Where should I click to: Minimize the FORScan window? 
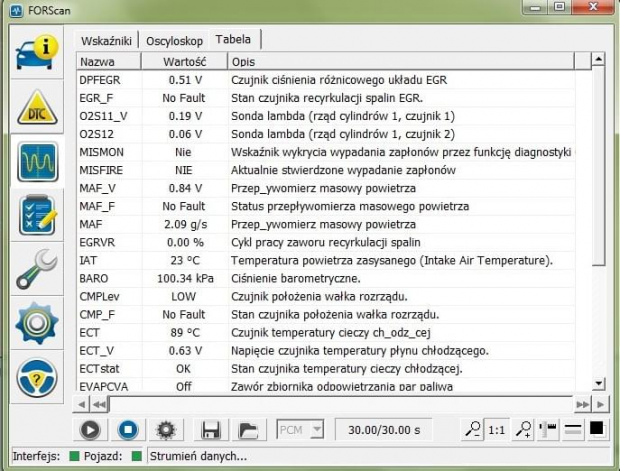[536, 8]
